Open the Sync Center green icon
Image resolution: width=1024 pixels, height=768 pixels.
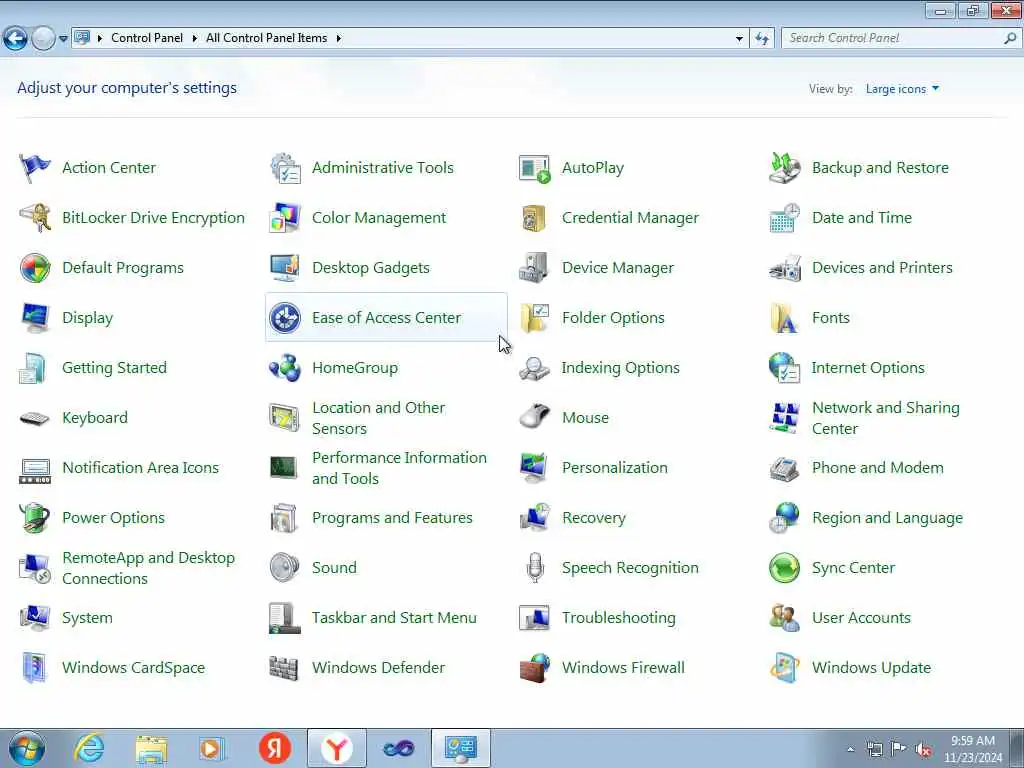click(784, 568)
